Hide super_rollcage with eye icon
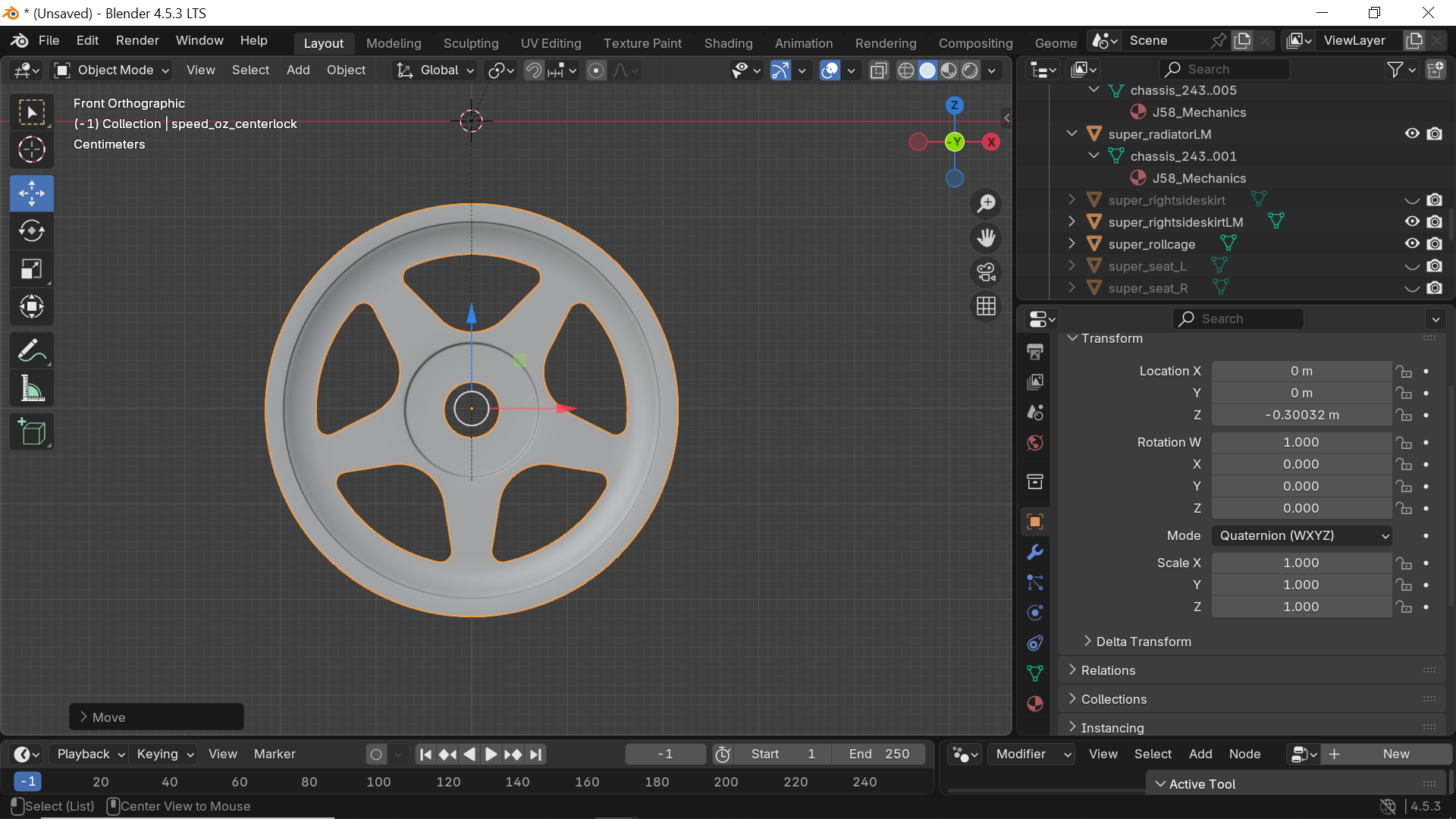Screen dimensions: 1456x819 pos(1411,243)
